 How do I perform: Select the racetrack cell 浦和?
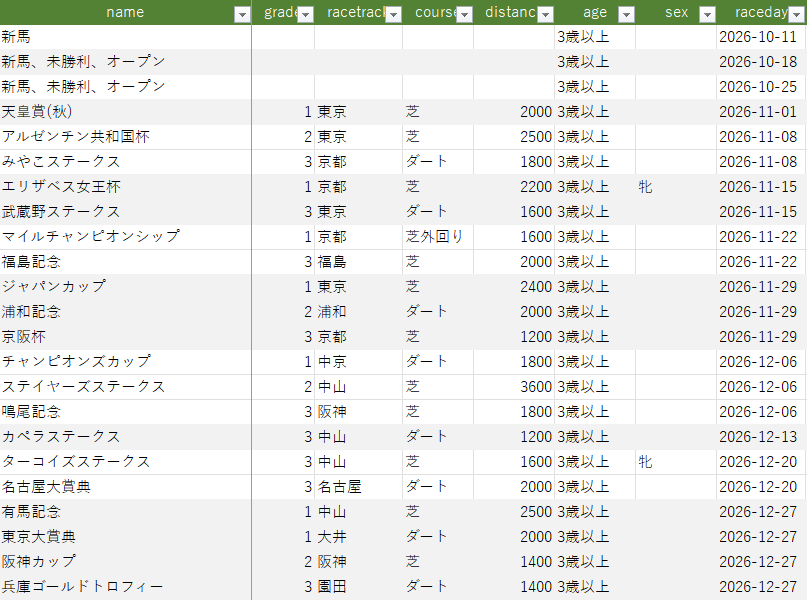click(x=359, y=312)
